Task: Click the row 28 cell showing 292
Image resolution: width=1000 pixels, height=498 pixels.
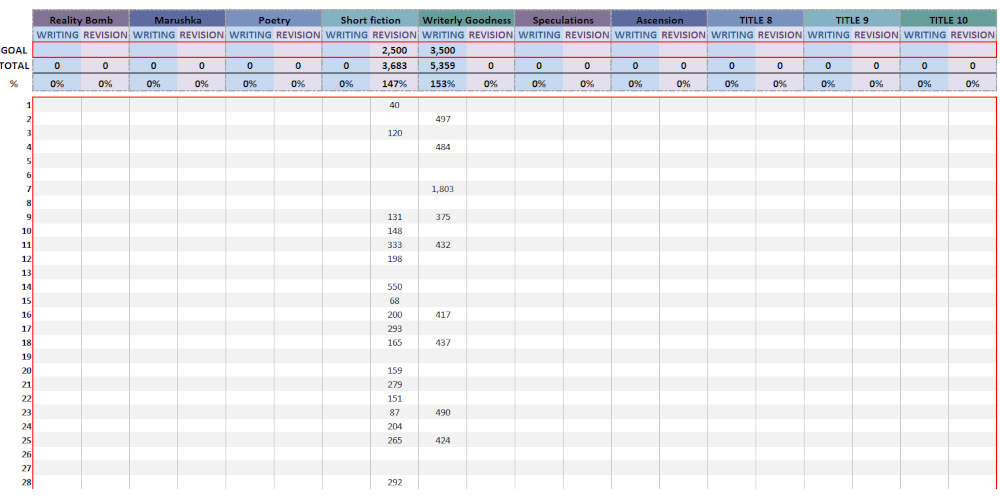Action: [394, 482]
